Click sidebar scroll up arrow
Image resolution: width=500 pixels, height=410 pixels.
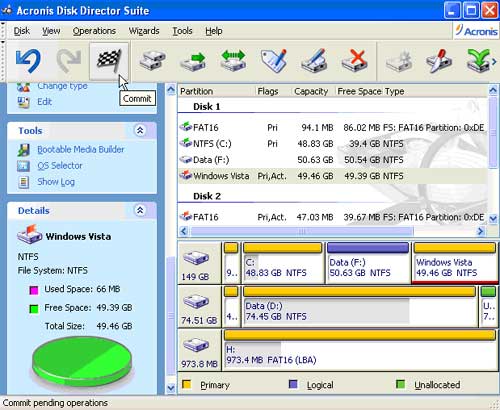tap(171, 89)
